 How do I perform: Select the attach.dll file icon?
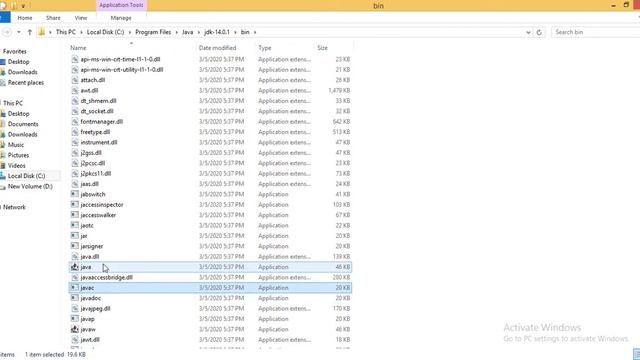click(75, 80)
